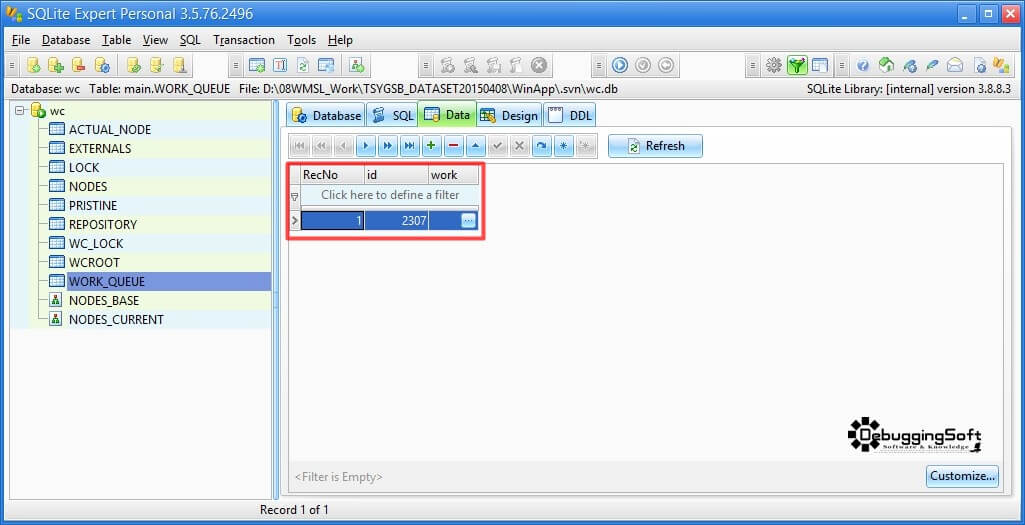1025x525 pixels.
Task: Insert a record with green plus button
Action: [x=431, y=146]
